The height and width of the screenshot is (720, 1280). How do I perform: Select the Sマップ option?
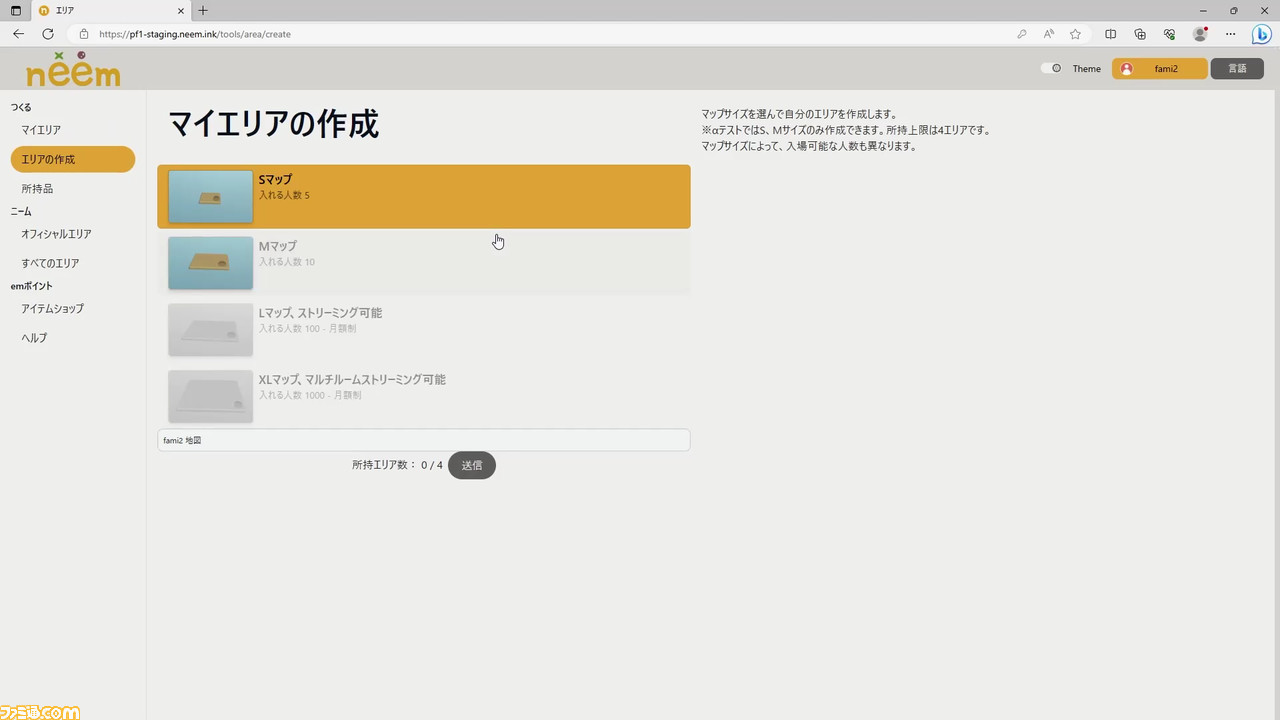(x=424, y=197)
